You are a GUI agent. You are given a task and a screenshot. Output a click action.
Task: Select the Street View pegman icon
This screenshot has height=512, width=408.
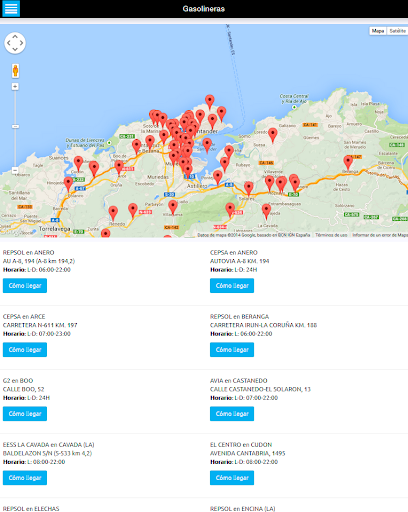[15, 71]
